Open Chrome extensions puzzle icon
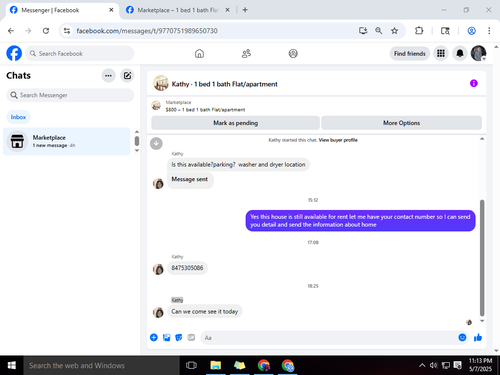This screenshot has width=500, height=375. (x=419, y=31)
